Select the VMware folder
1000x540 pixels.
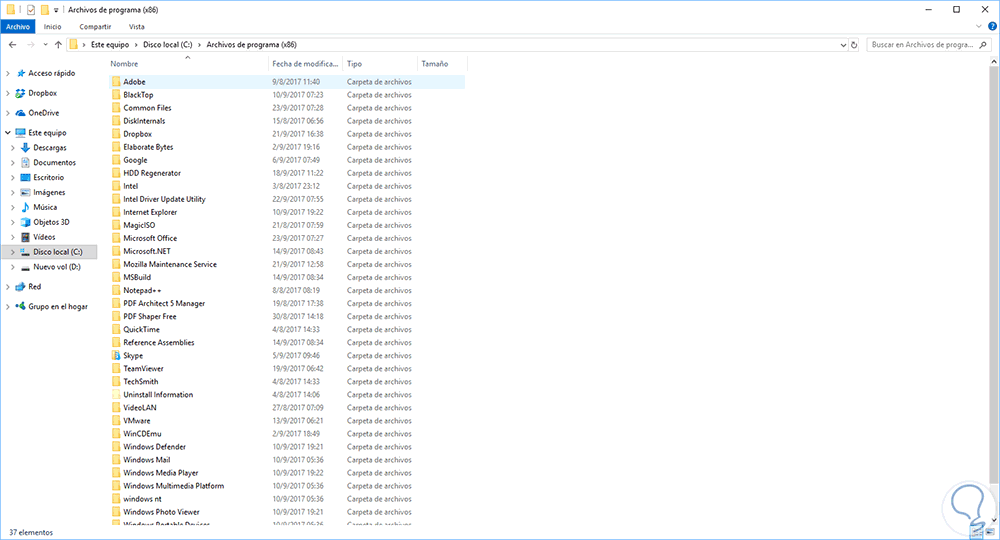click(x=136, y=421)
